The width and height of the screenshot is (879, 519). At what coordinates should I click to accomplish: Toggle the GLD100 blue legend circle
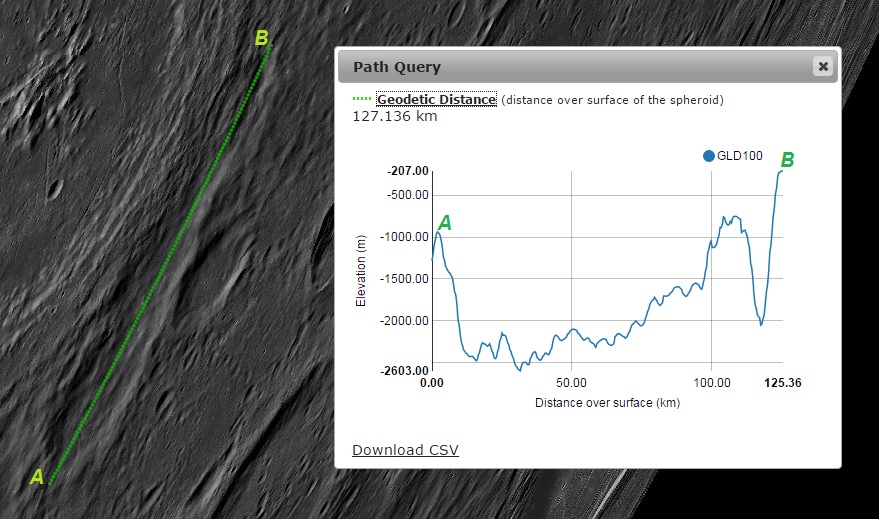point(709,156)
